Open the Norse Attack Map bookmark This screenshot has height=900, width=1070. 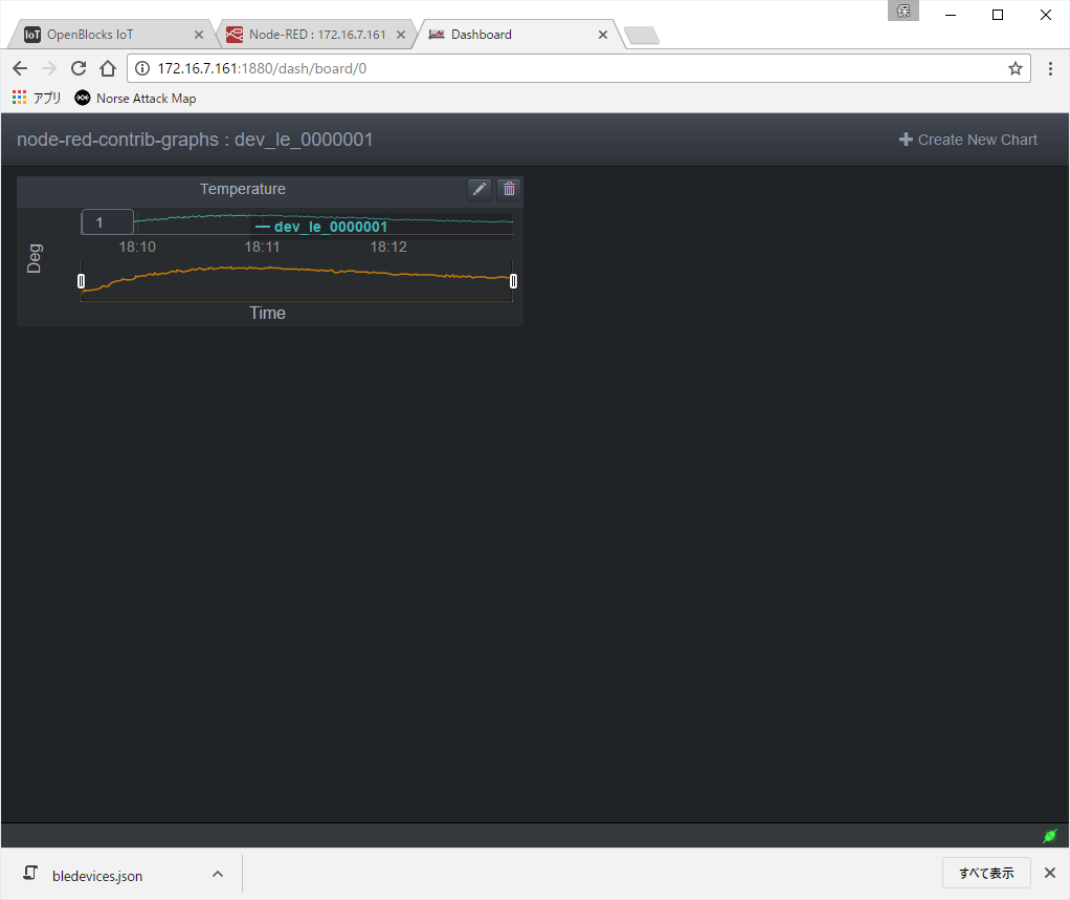[x=135, y=98]
